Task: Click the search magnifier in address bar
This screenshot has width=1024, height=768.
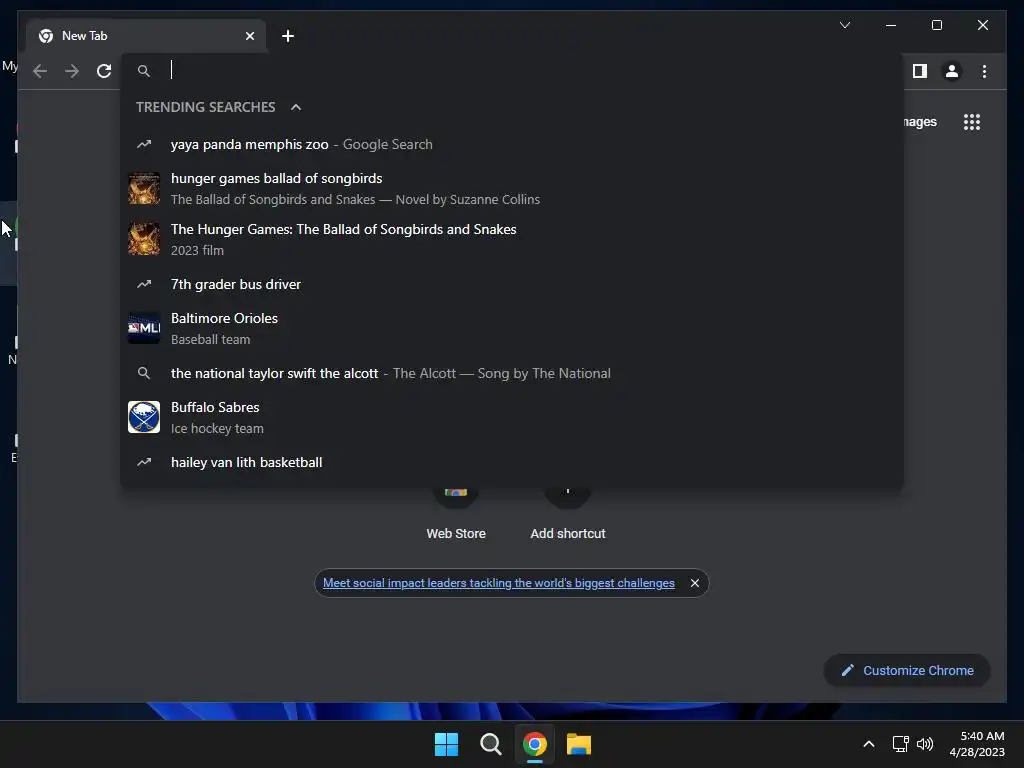Action: [144, 71]
